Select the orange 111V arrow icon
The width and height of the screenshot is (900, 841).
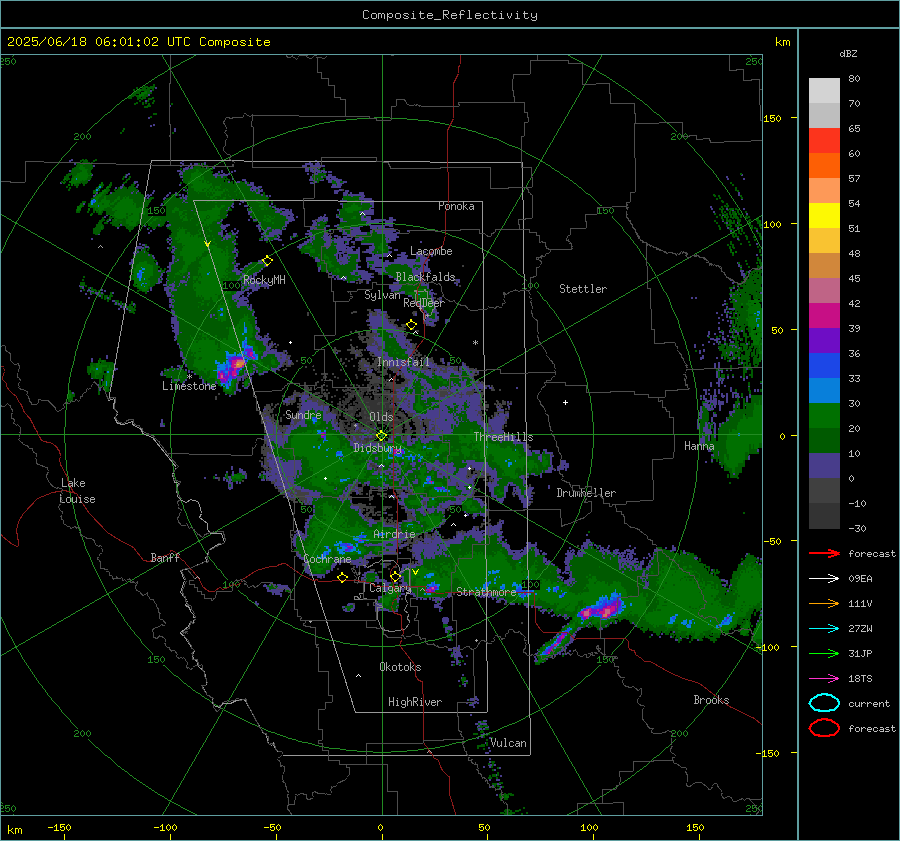tap(824, 603)
